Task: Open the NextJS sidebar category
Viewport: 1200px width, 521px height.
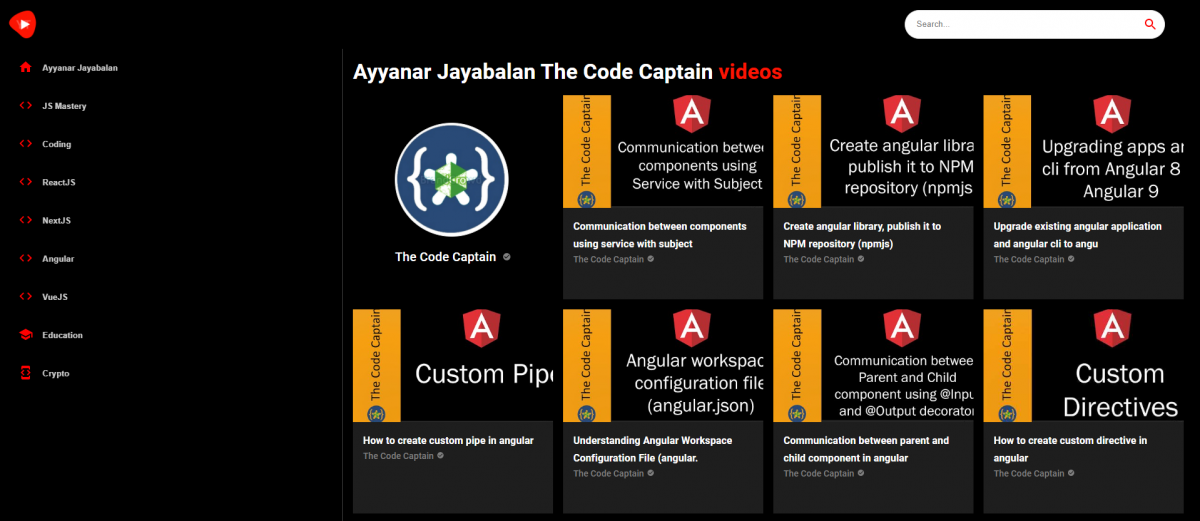Action: (56, 220)
